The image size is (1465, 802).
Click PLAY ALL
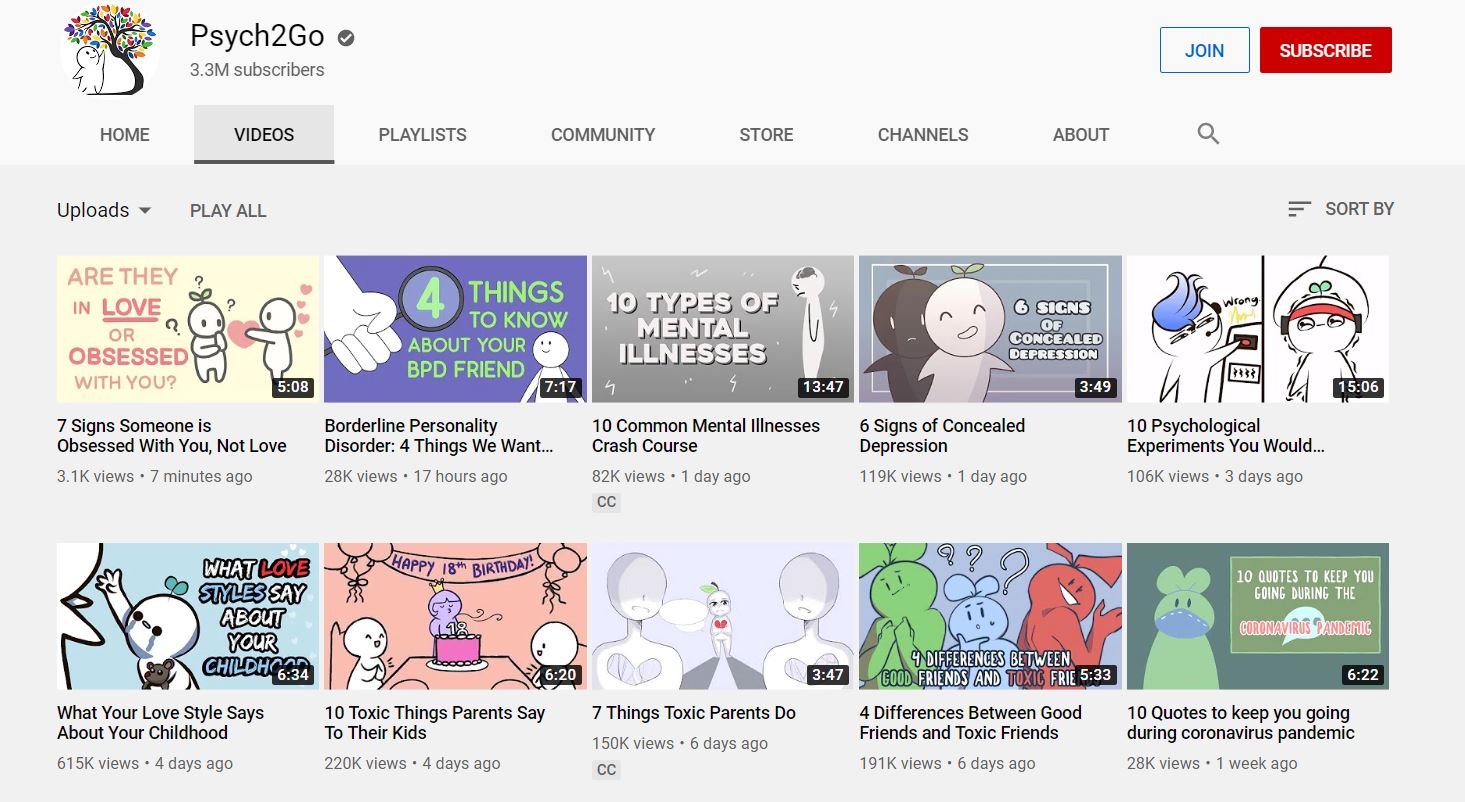[228, 210]
